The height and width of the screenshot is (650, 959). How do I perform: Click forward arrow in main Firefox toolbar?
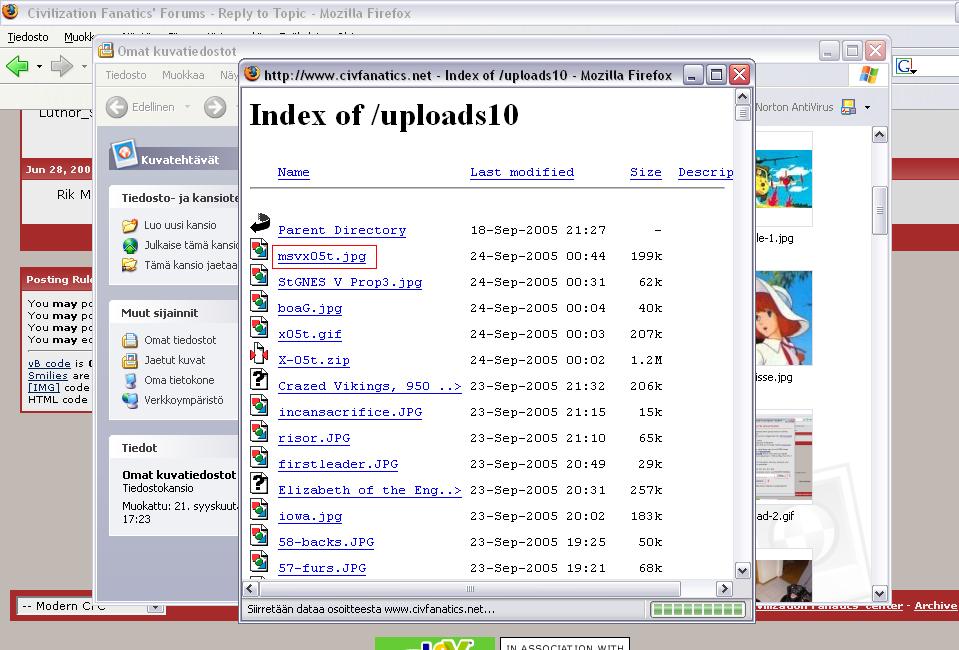(61, 65)
